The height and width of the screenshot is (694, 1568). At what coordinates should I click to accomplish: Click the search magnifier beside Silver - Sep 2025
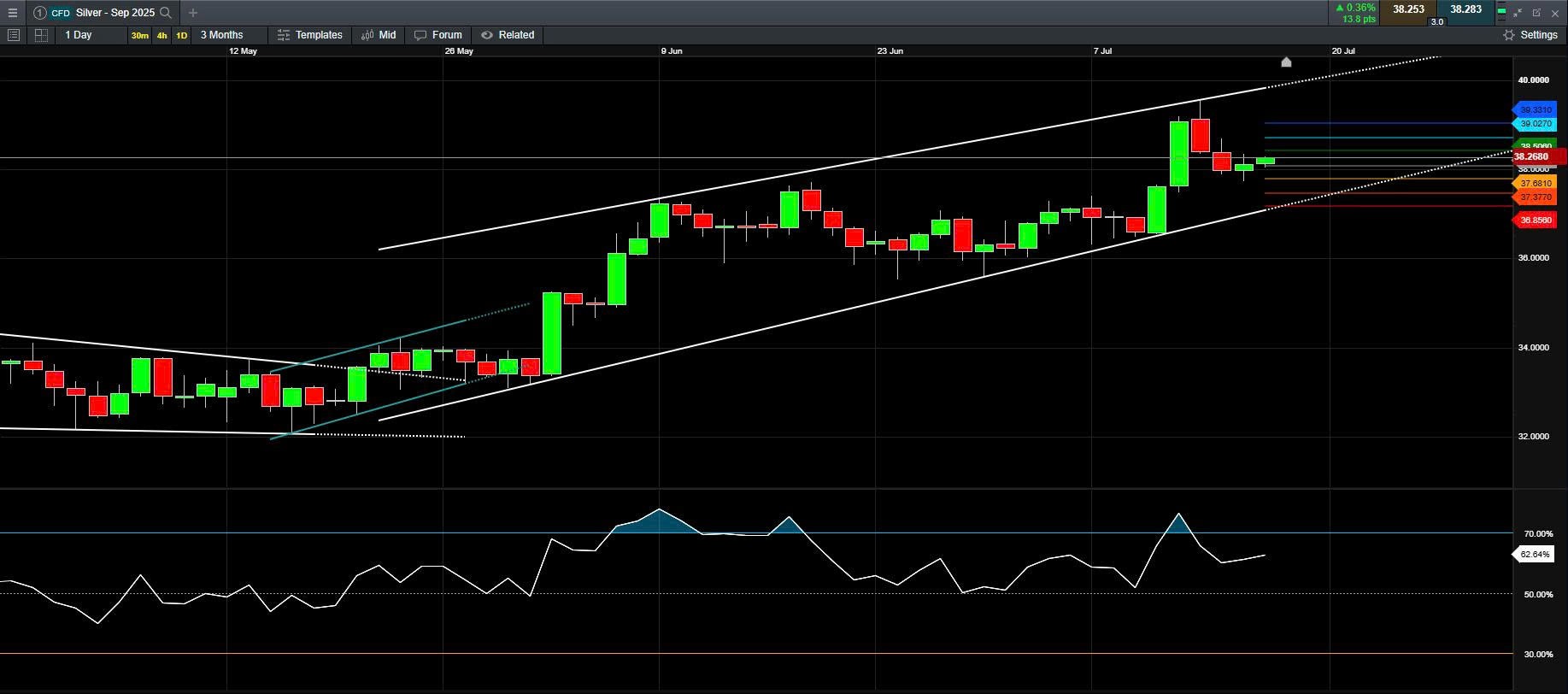tap(166, 13)
